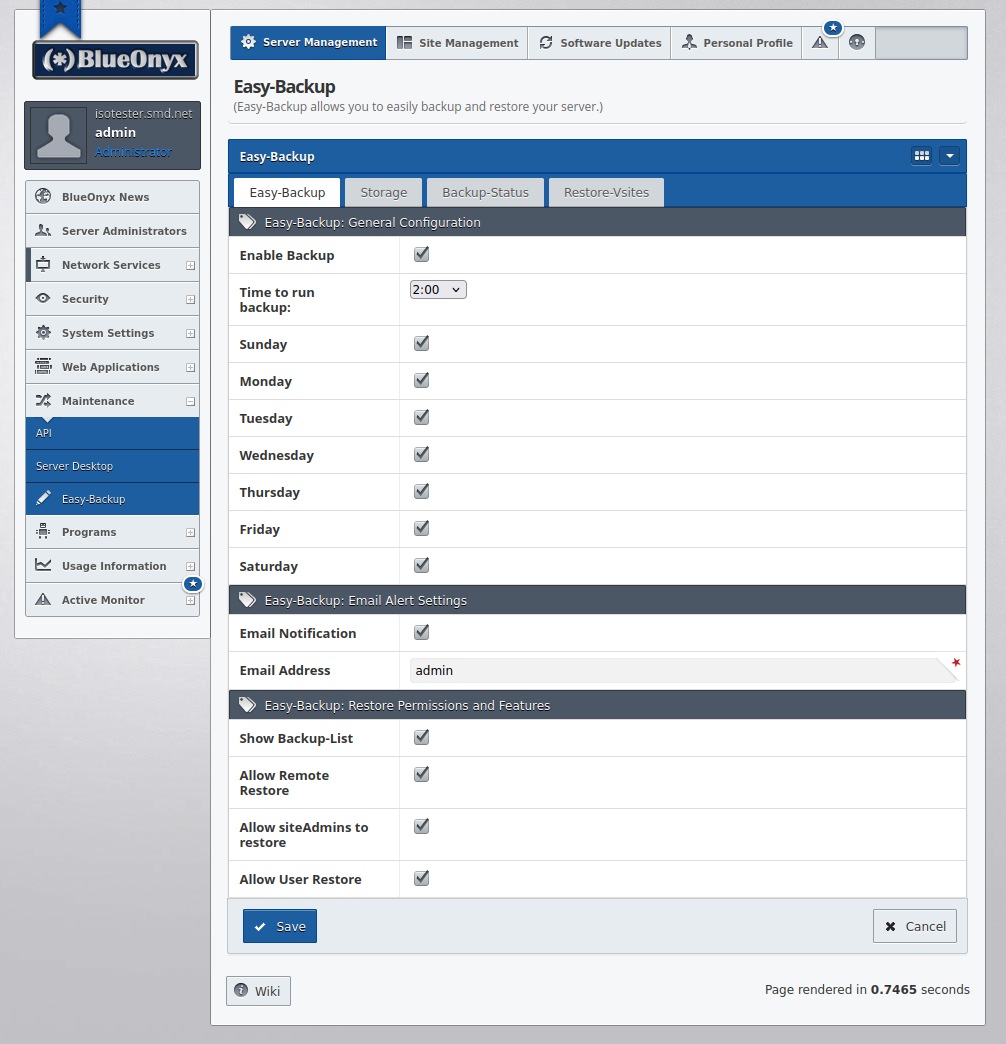This screenshot has width=1006, height=1044.
Task: Expand the Active Monitor menu
Action: click(x=190, y=601)
